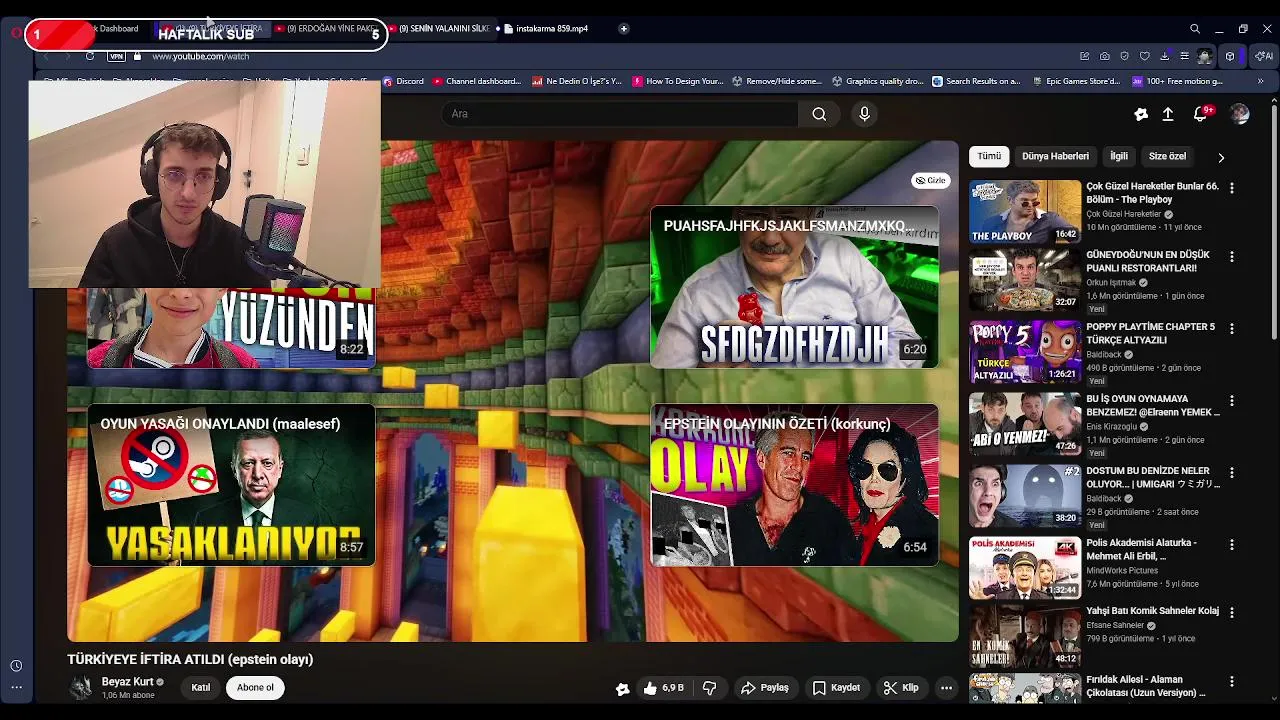1280x720 pixels.
Task: Open YouTube notifications bell
Action: coord(1200,114)
